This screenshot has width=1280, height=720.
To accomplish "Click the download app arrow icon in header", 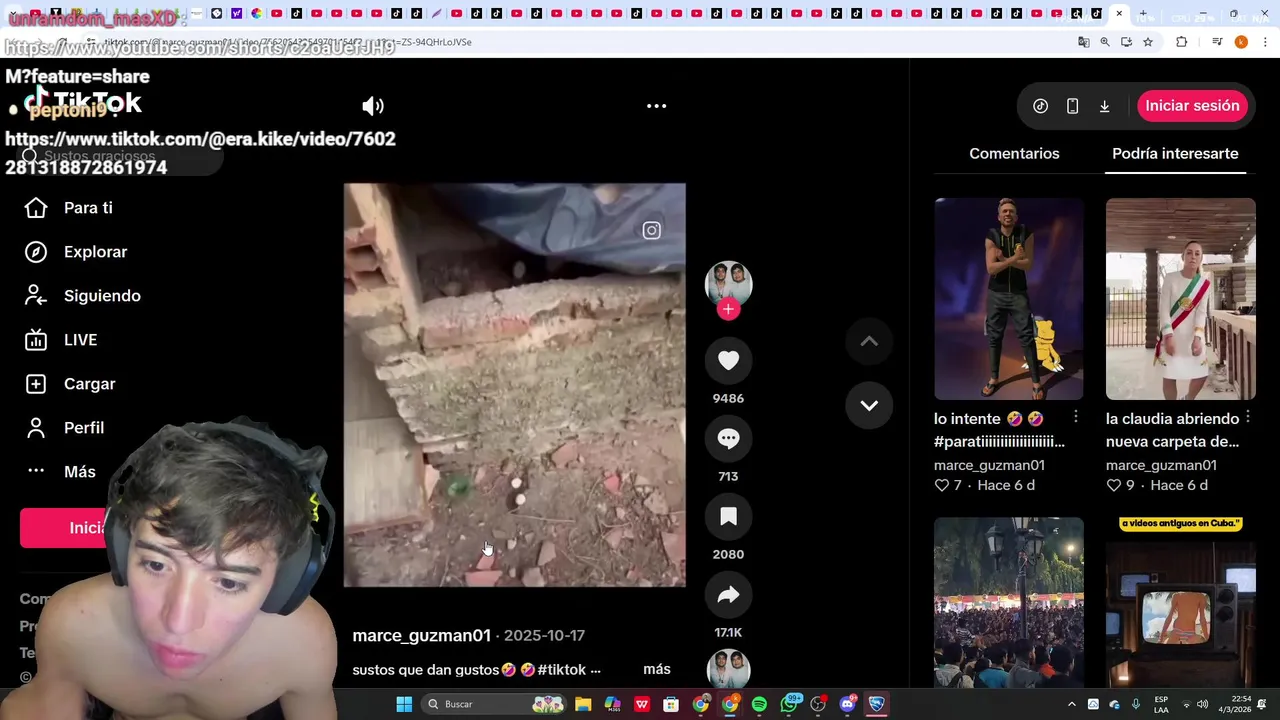I will tap(1104, 106).
